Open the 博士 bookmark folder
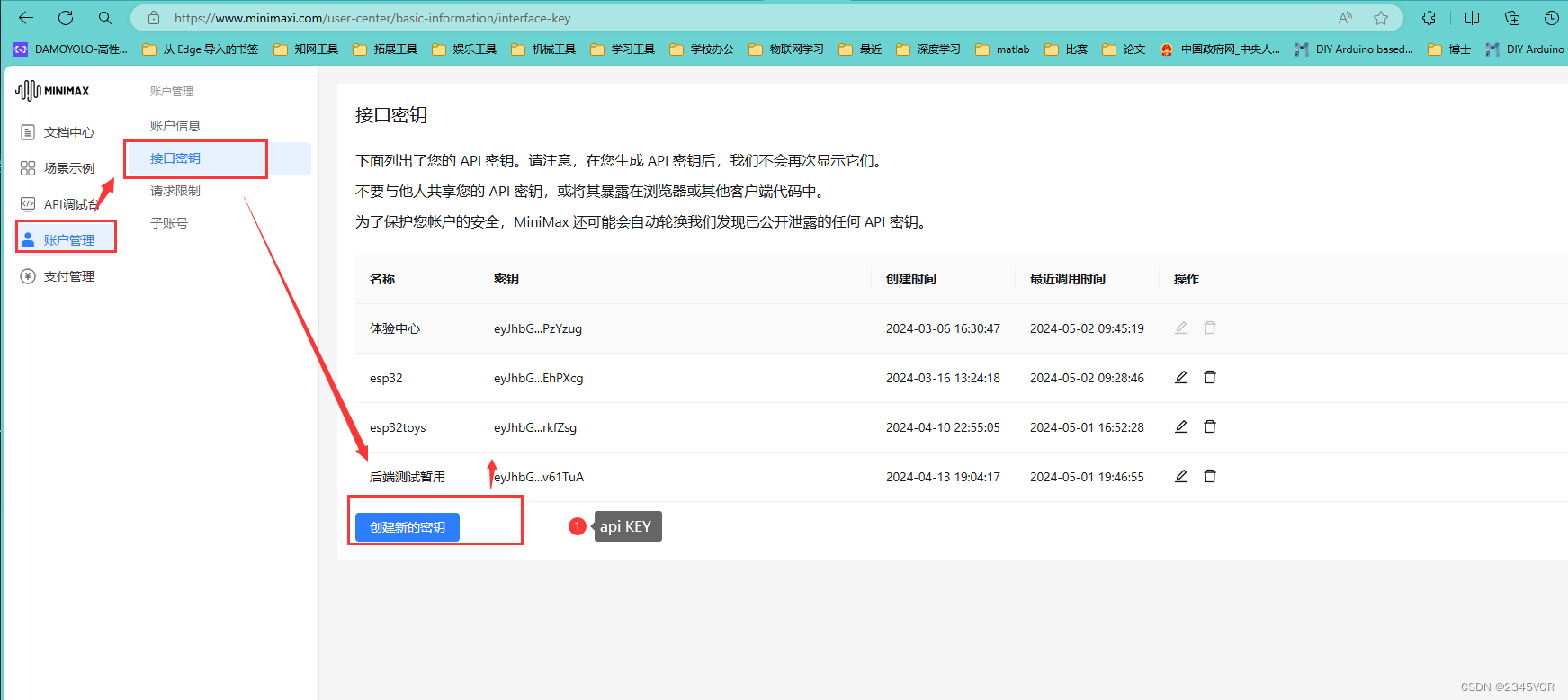 pos(1450,49)
